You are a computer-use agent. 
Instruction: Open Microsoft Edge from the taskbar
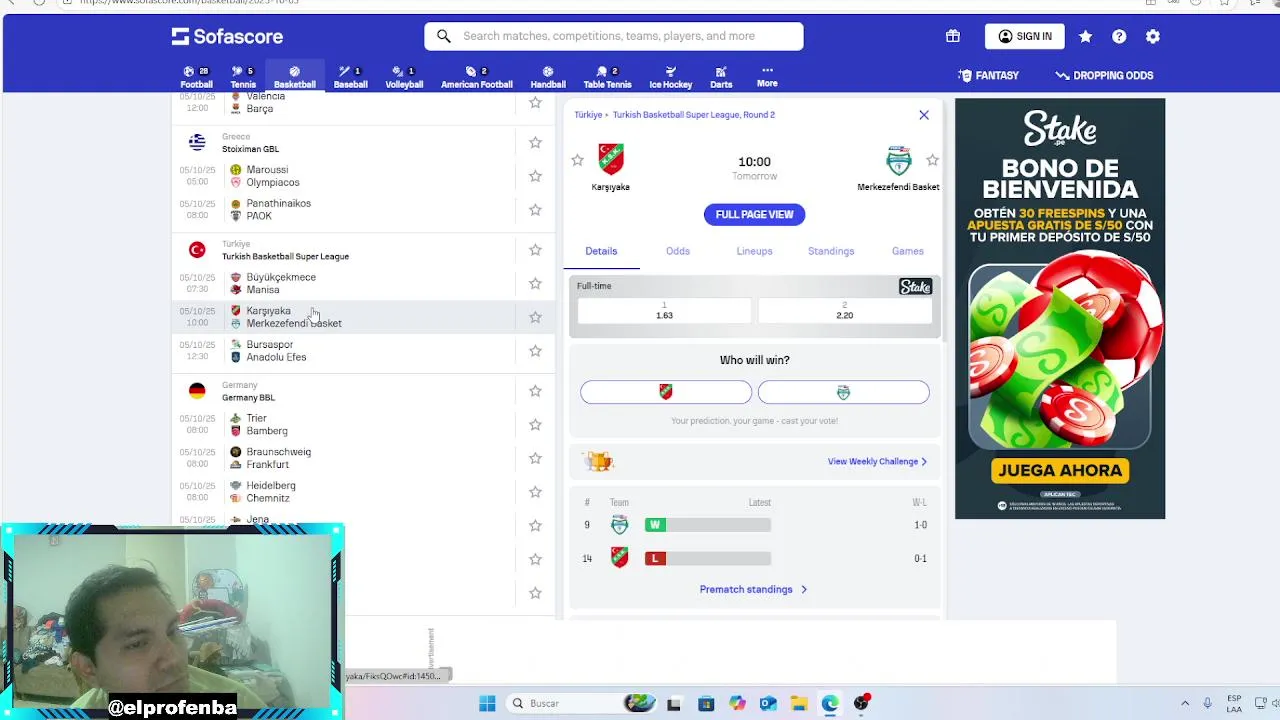tap(830, 703)
